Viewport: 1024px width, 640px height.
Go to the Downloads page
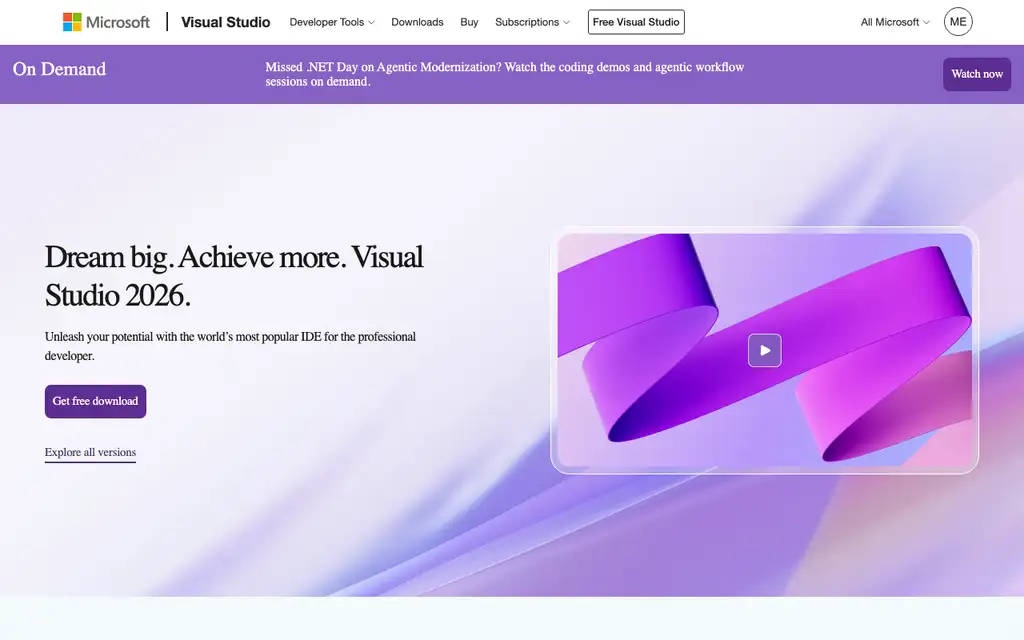[x=417, y=22]
